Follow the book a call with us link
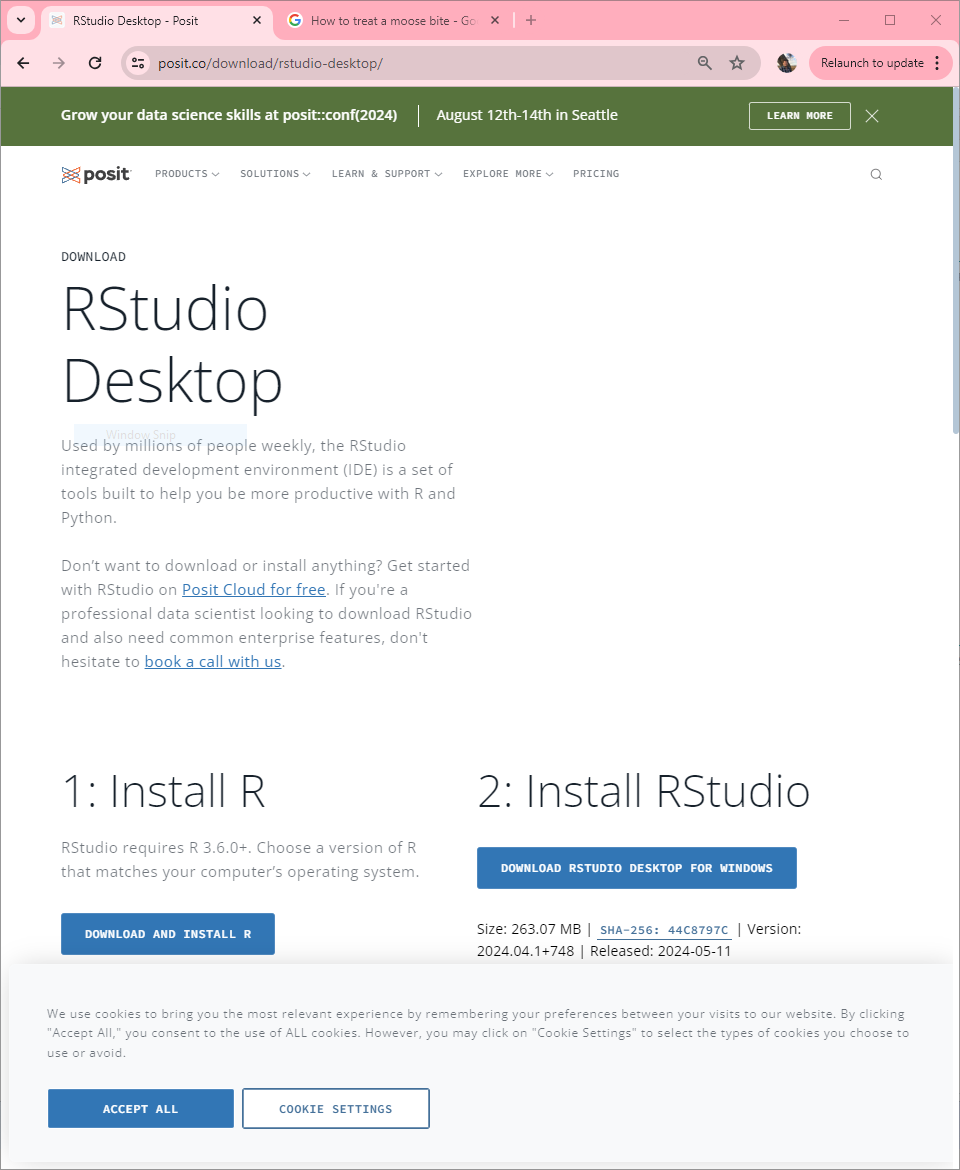The width and height of the screenshot is (960, 1170). click(213, 662)
